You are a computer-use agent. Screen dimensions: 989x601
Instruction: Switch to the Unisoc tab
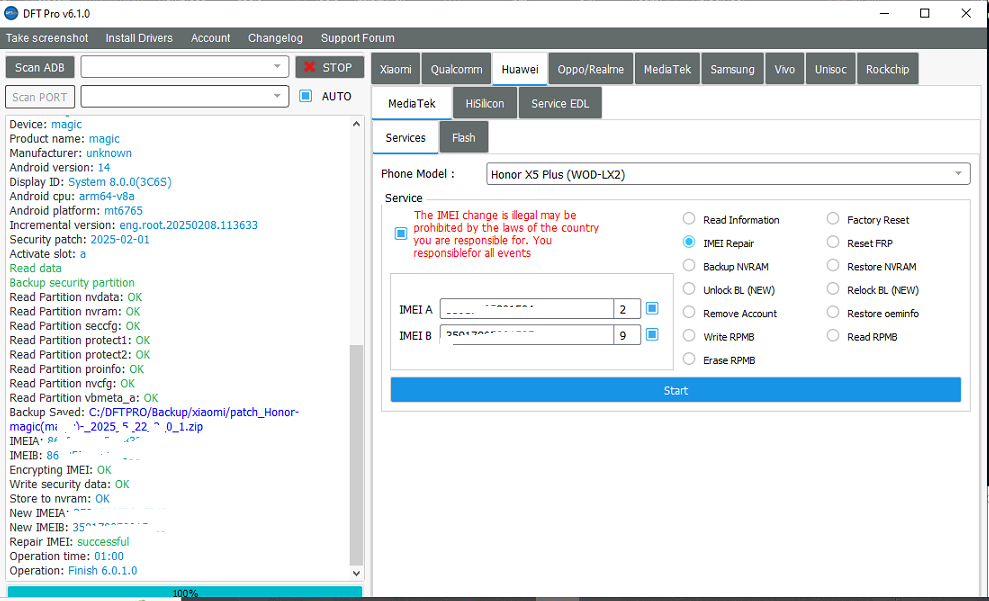tap(830, 69)
